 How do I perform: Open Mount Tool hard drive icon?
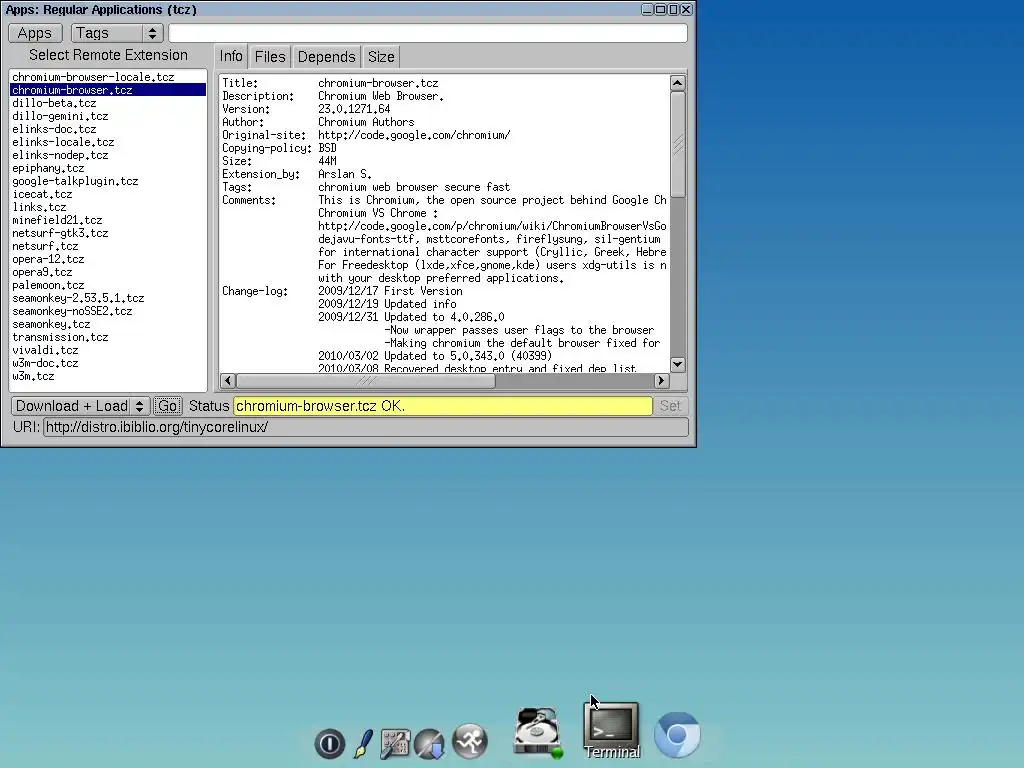coord(537,733)
